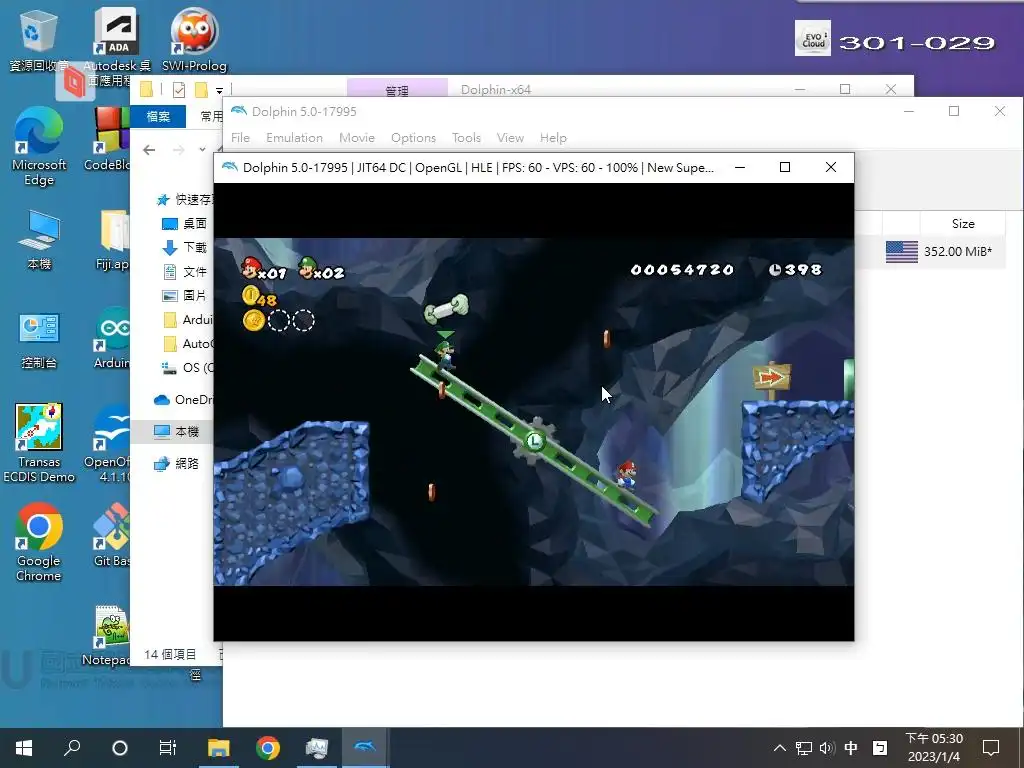Select the Auto folder in Explorer sidebar
The width and height of the screenshot is (1024, 768).
[187, 344]
